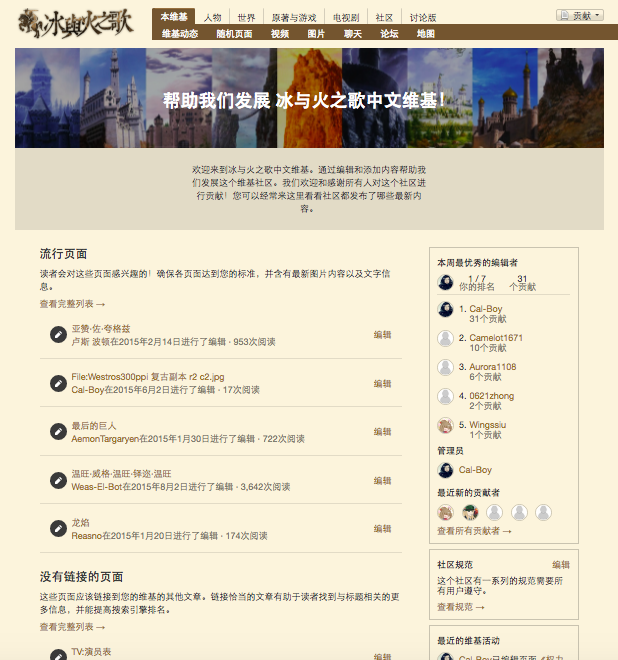Click AemonTargaryen editor name link

[x=105, y=439]
